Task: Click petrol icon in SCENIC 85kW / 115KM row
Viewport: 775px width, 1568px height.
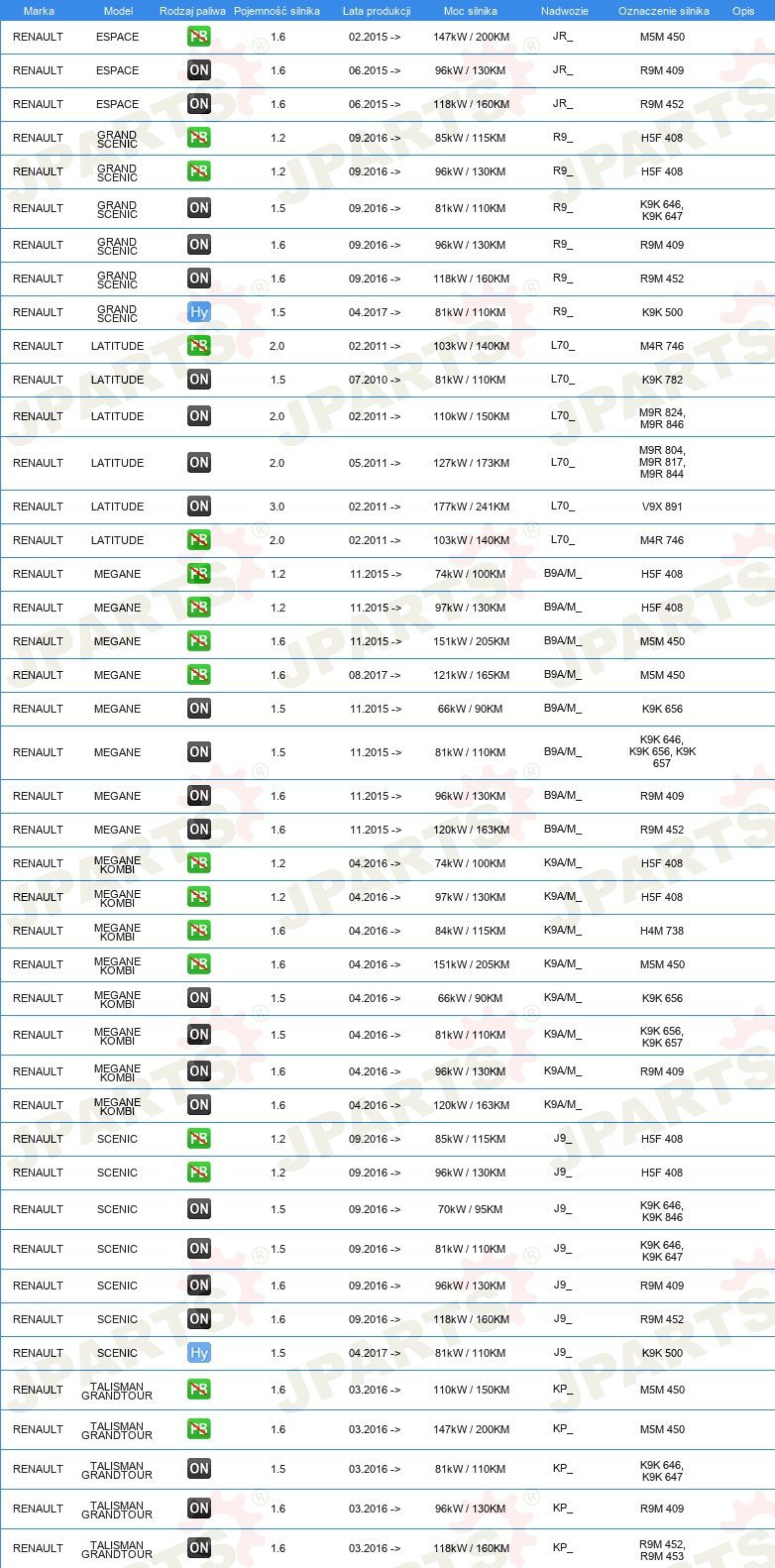Action: pos(199,1139)
